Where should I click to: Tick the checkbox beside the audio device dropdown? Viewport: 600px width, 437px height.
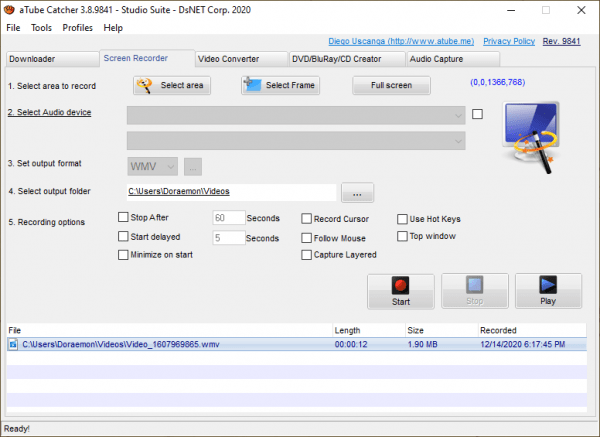(x=477, y=114)
